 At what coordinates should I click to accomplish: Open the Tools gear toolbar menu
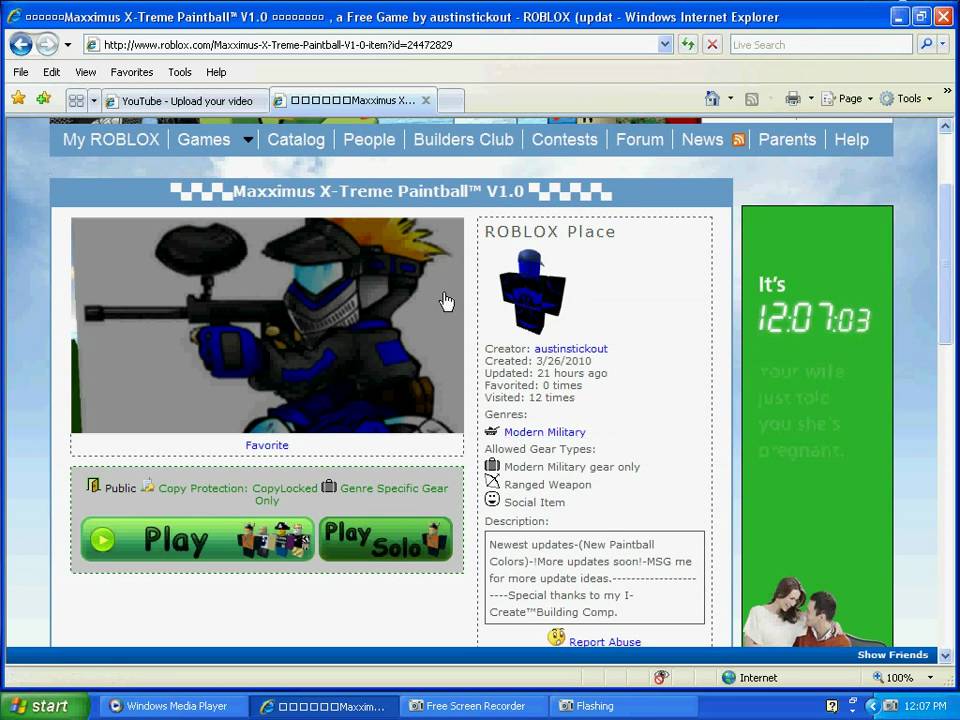coord(906,99)
